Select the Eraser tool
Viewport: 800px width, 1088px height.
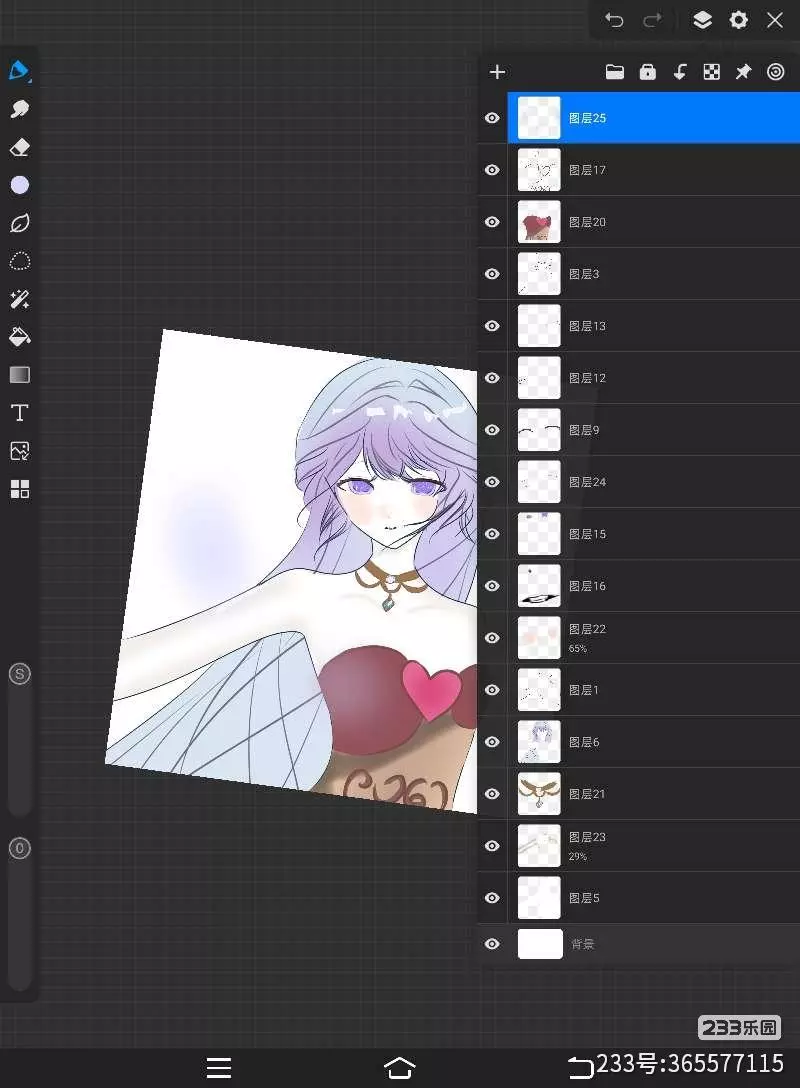[x=19, y=147]
